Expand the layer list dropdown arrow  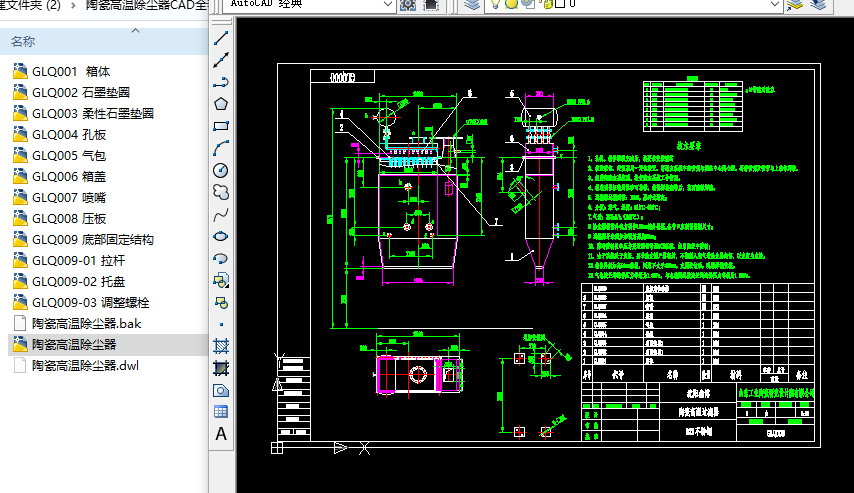point(775,4)
